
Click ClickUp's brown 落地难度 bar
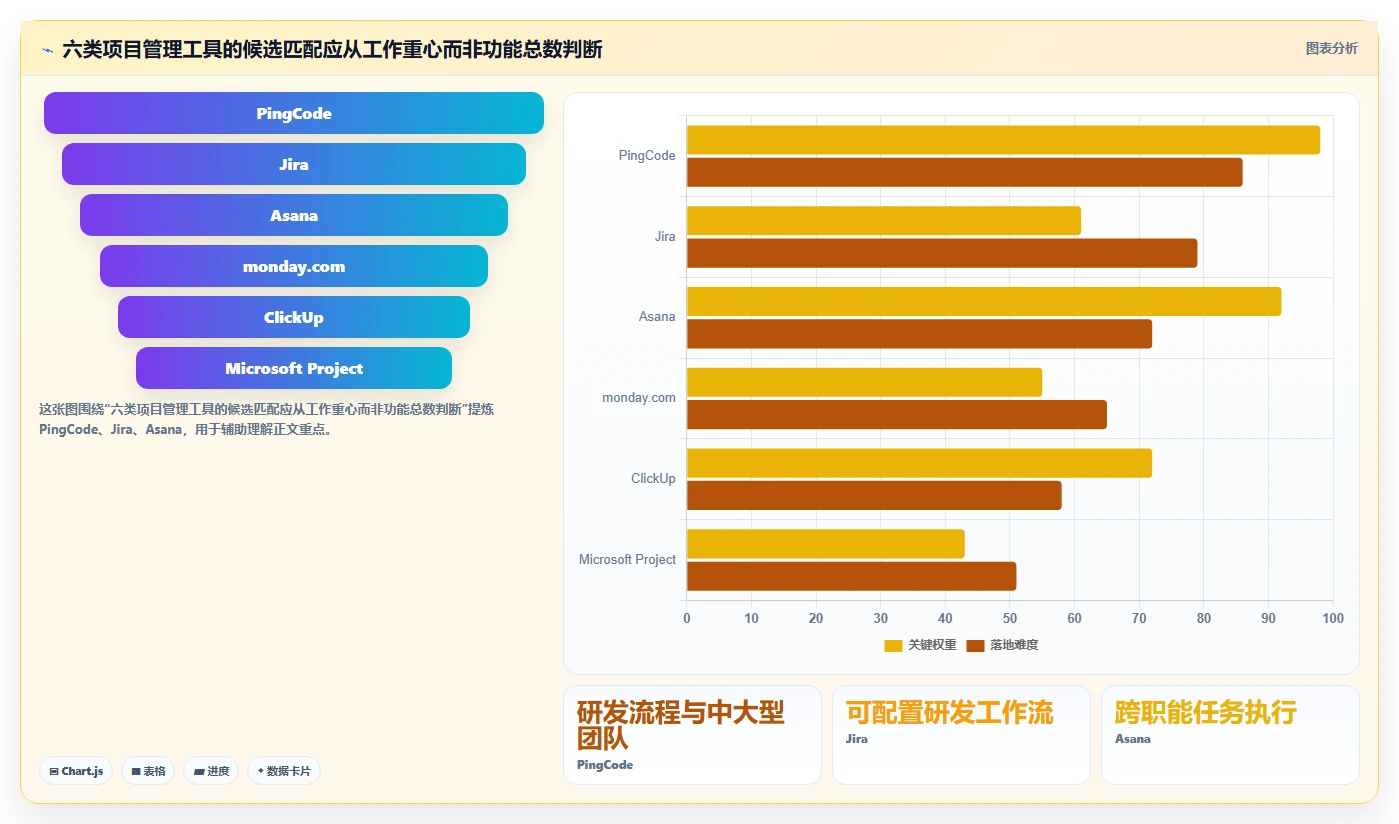pyautogui.click(x=874, y=495)
